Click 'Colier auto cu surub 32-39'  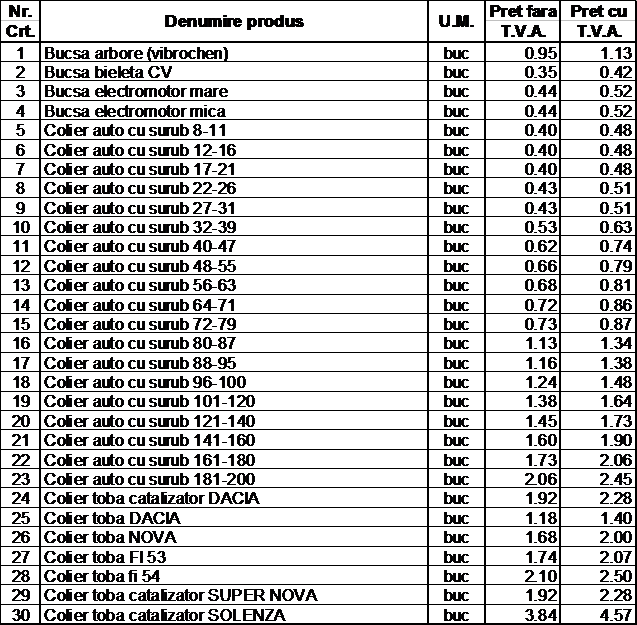pyautogui.click(x=140, y=227)
